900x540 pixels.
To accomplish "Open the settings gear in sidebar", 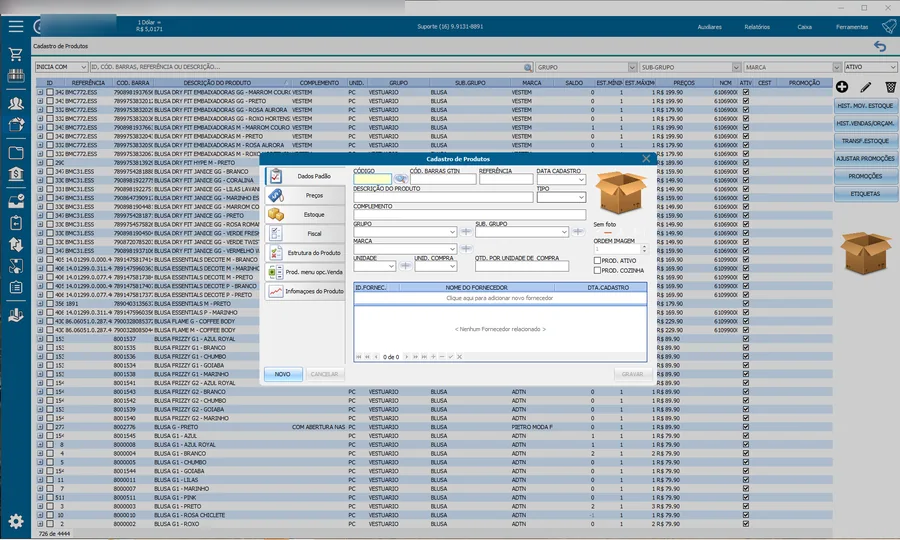I will click(x=16, y=521).
